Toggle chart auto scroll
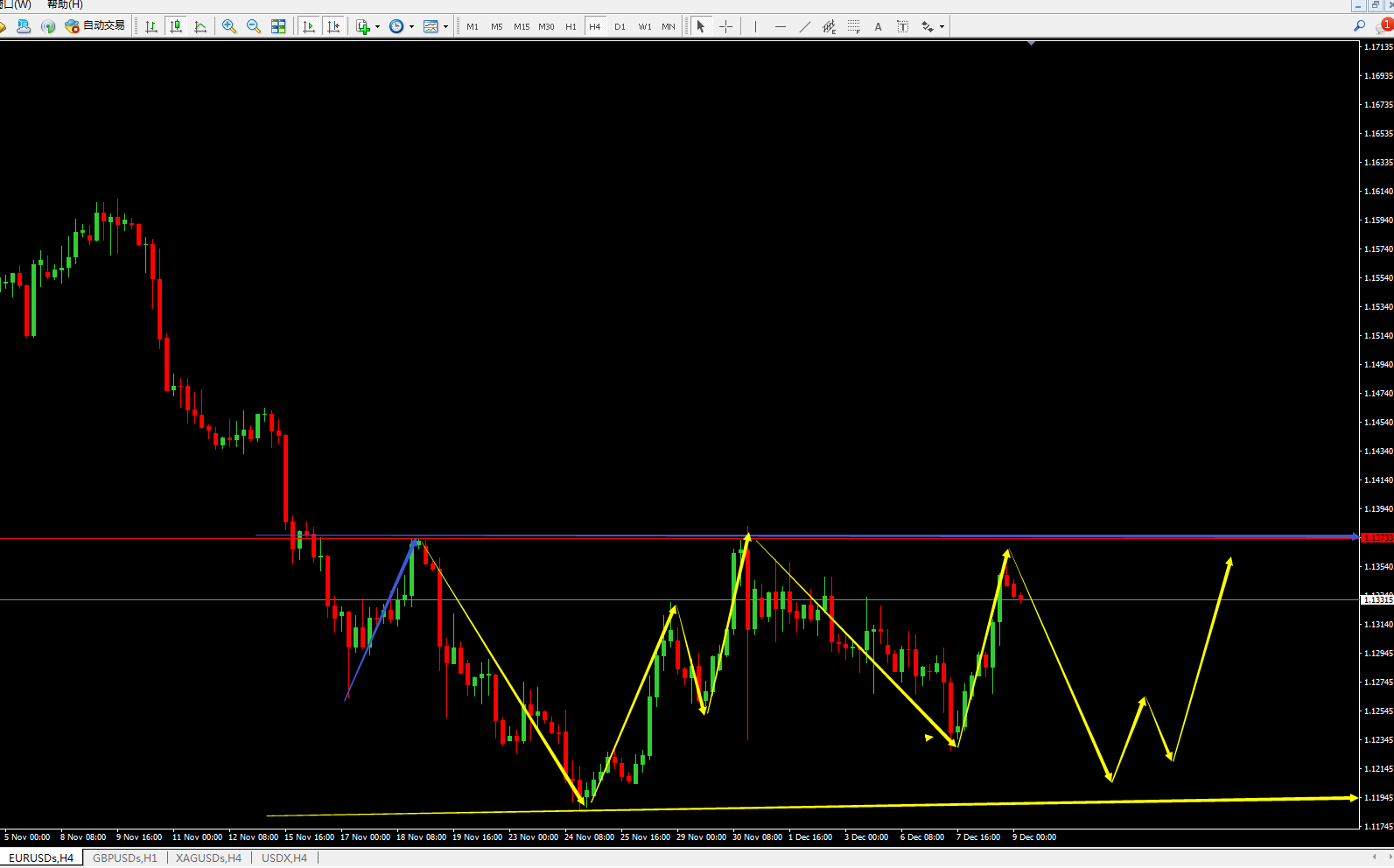Viewport: 1394px width, 868px height. click(x=308, y=26)
